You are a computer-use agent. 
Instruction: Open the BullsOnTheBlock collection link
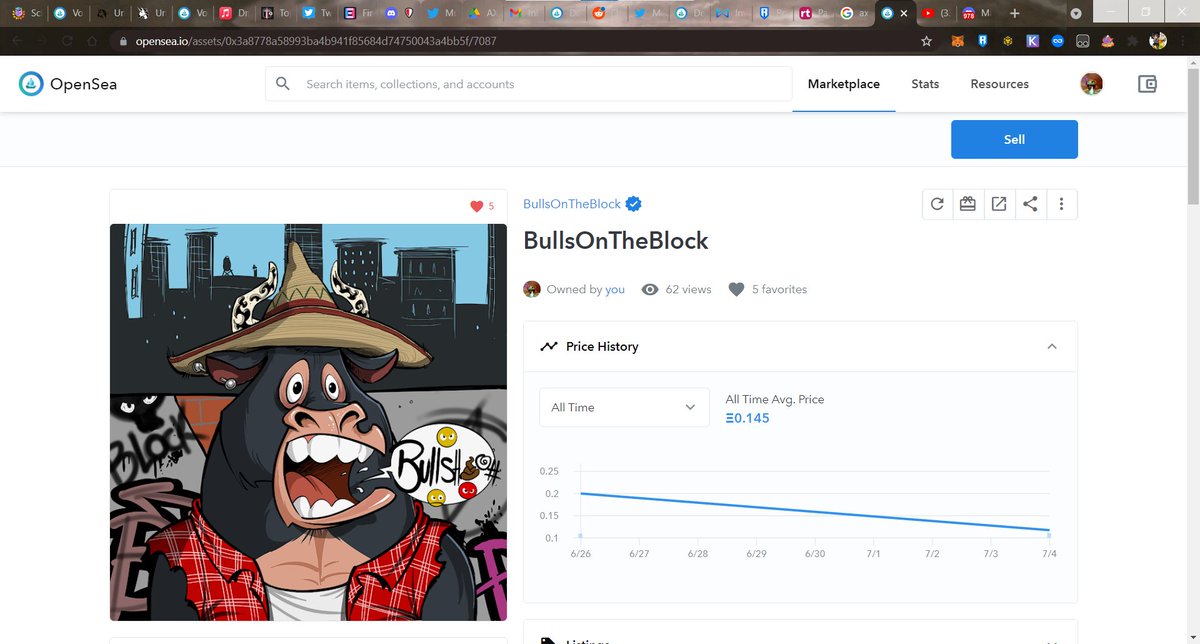[572, 204]
